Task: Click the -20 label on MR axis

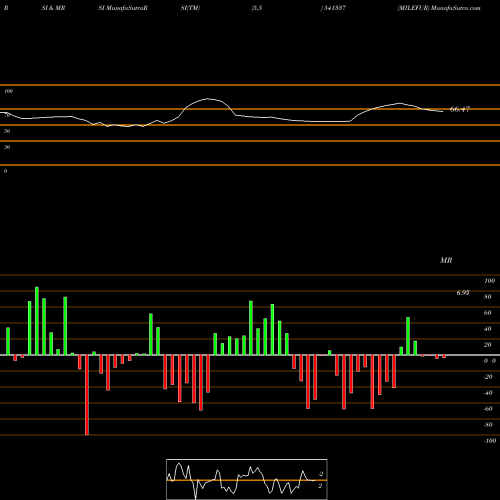Action: [x=488, y=377]
